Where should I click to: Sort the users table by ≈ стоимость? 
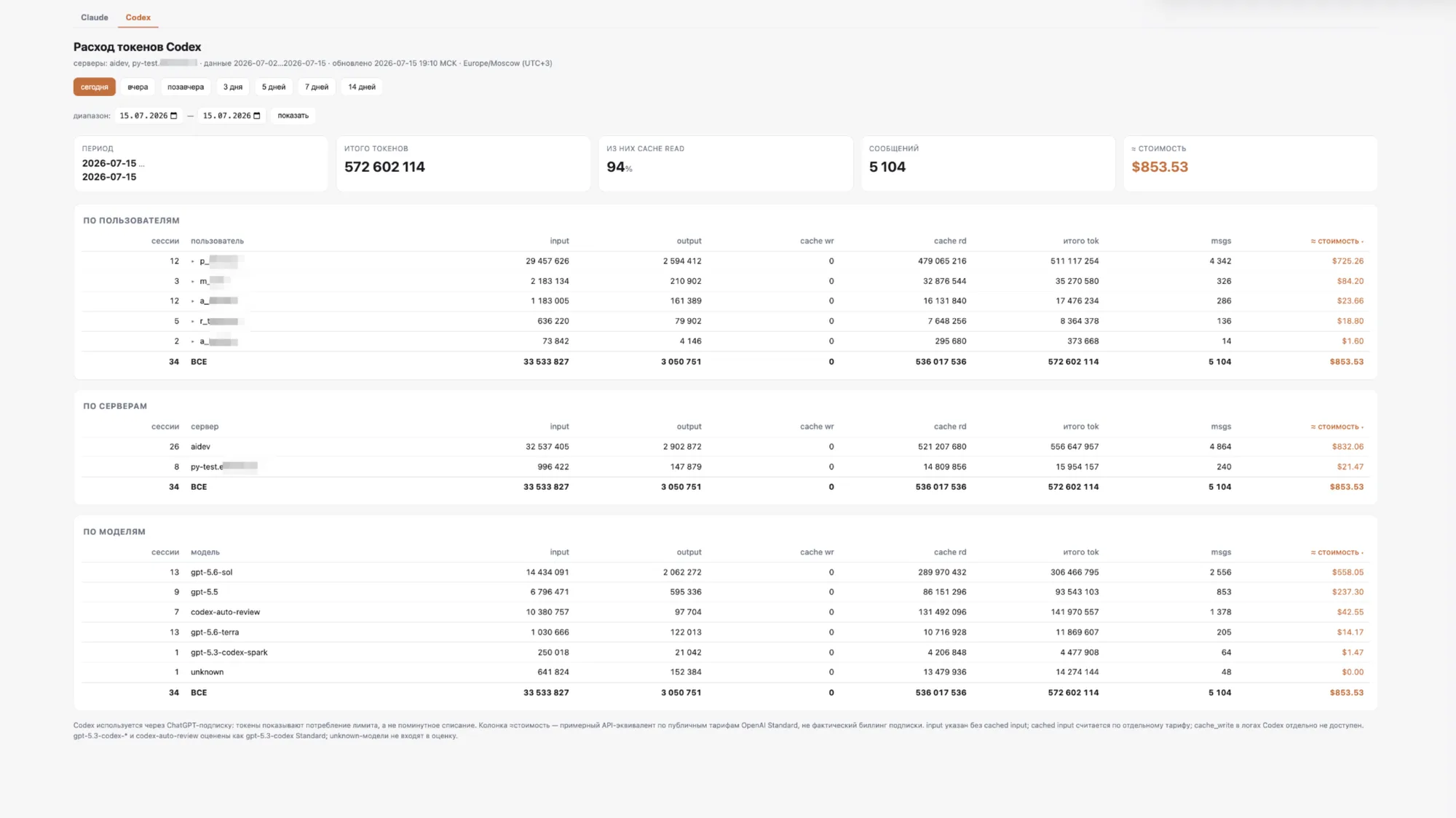click(1337, 241)
